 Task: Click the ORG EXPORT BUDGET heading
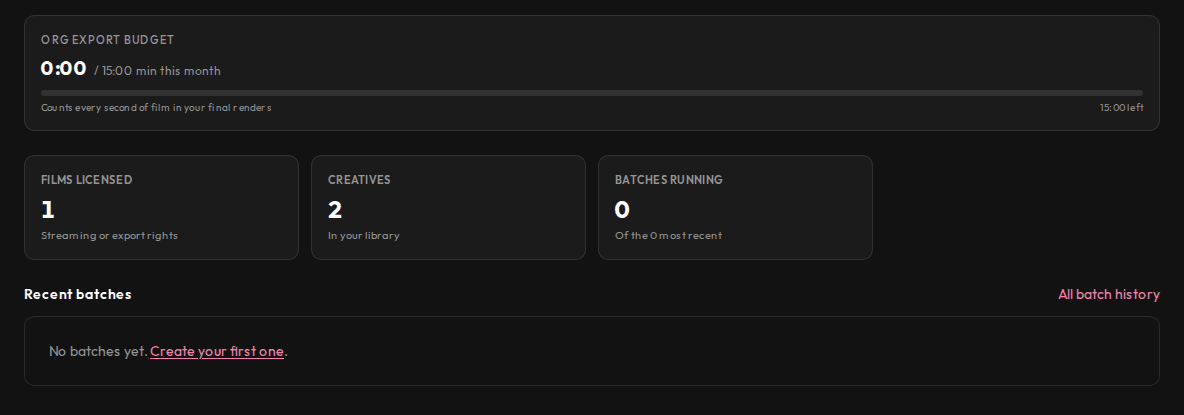[x=107, y=40]
